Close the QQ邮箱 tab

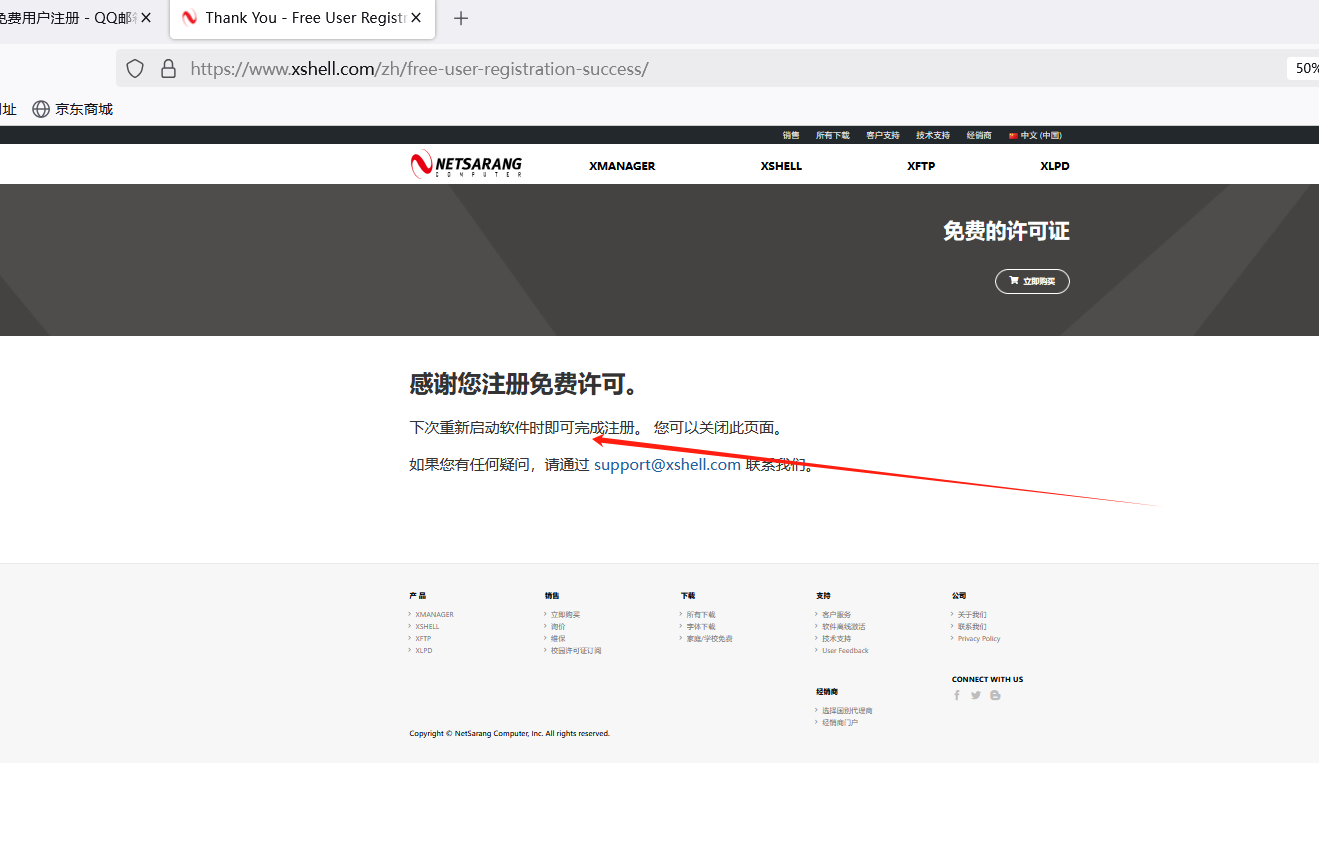tap(146, 18)
